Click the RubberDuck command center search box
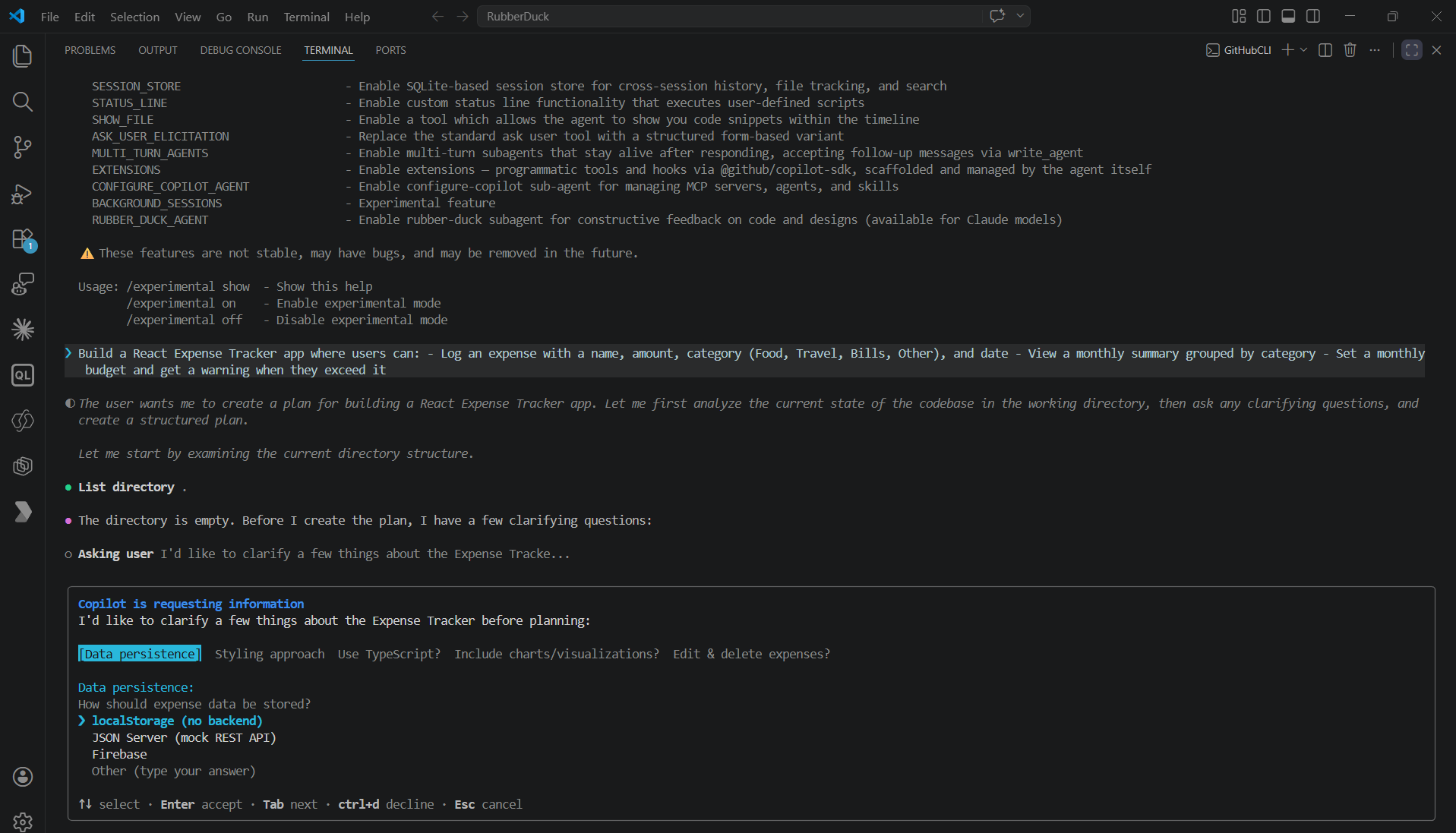The image size is (1456, 833). 729,16
